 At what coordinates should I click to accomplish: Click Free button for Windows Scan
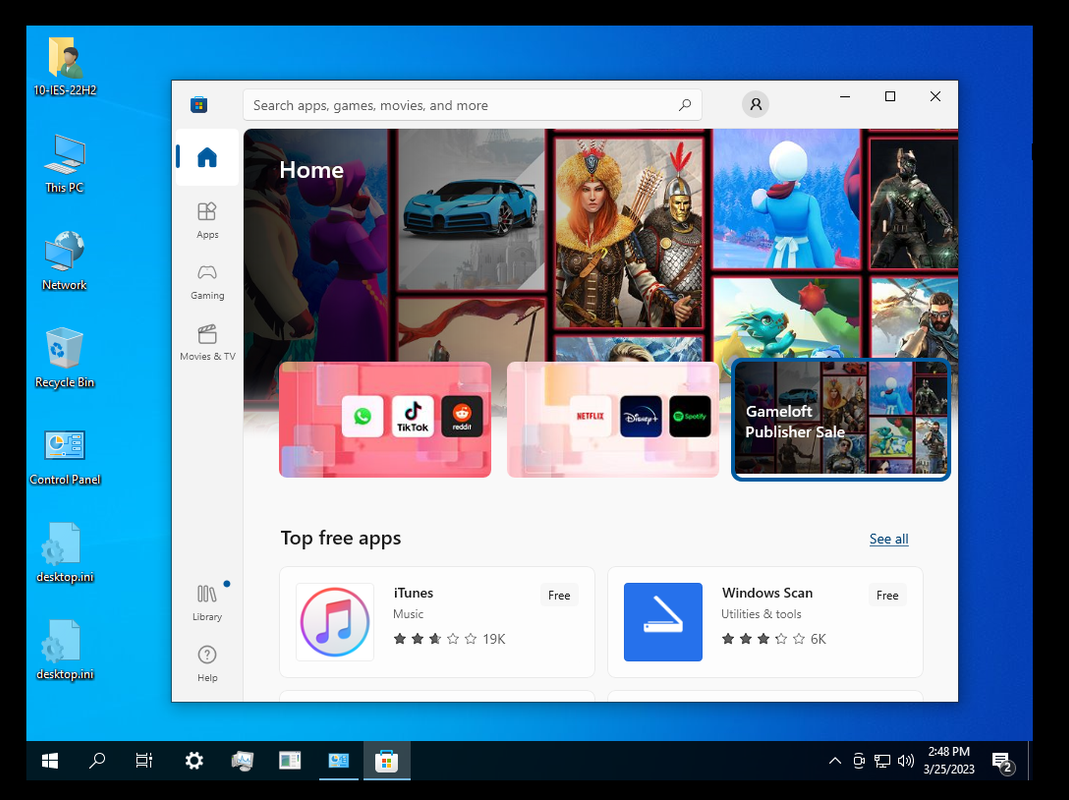tap(887, 595)
